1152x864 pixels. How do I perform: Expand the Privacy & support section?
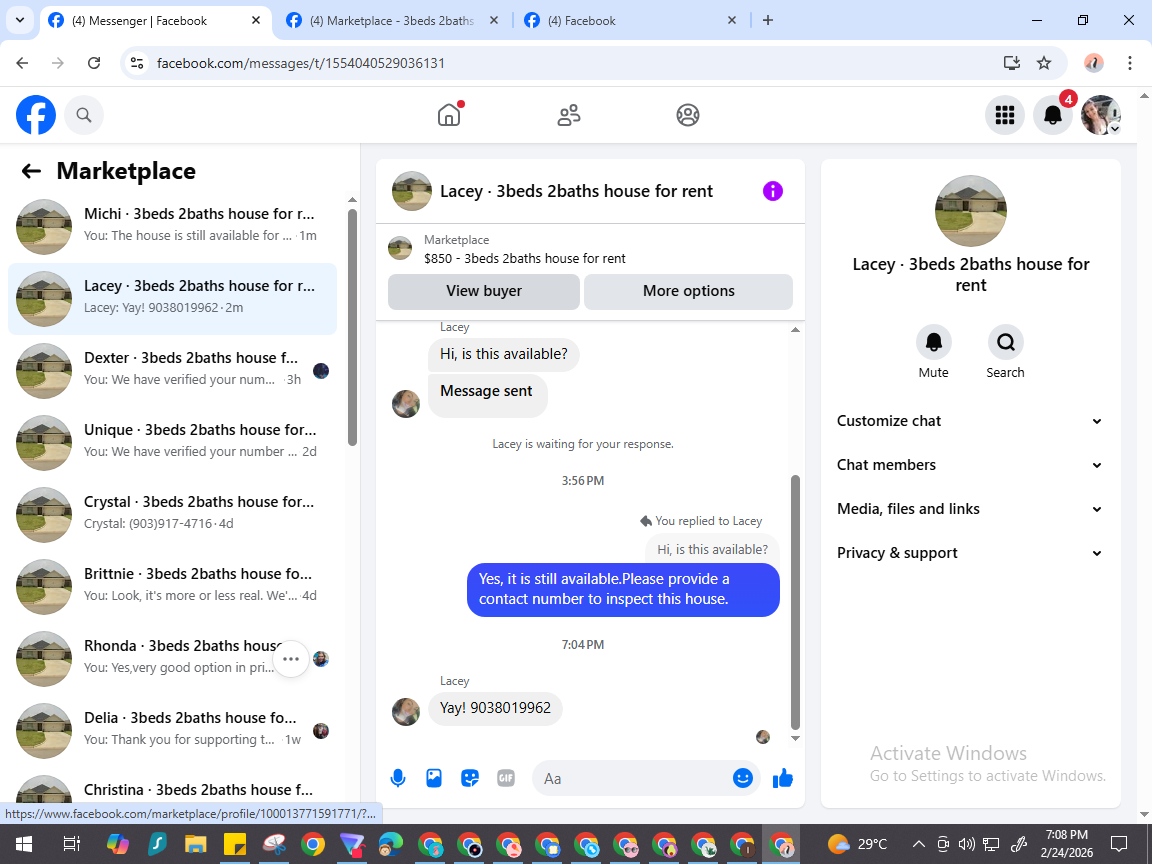pyautogui.click(x=971, y=553)
